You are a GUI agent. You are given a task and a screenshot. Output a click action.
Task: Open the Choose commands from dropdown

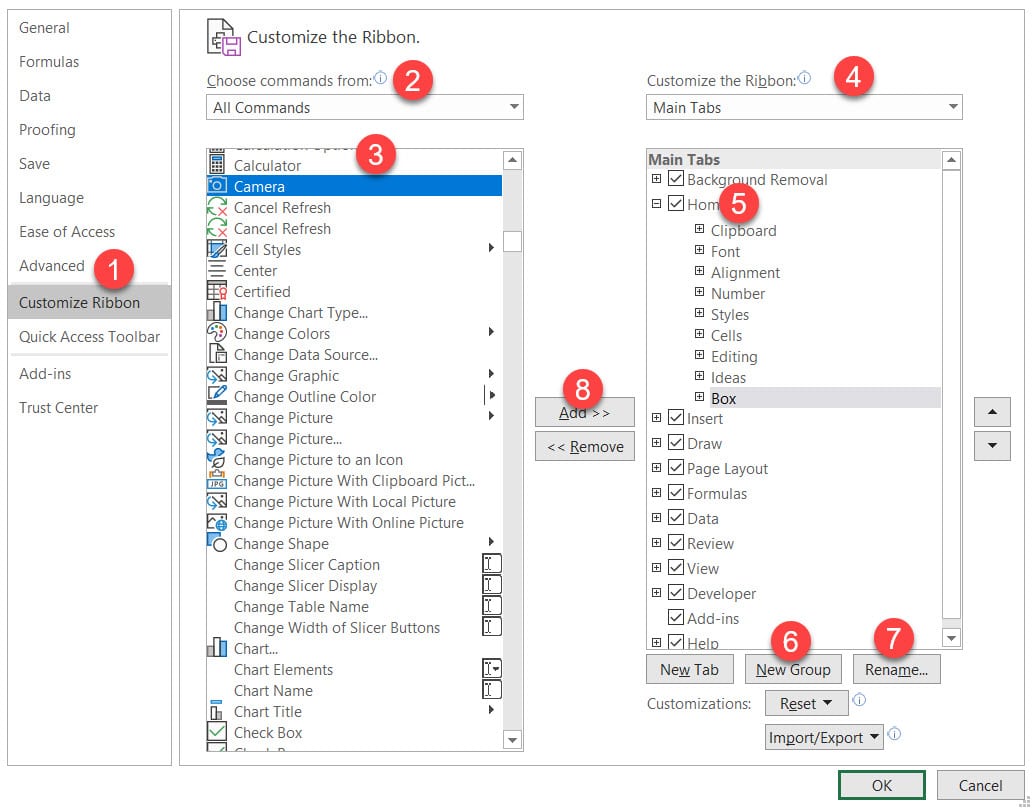pyautogui.click(x=365, y=107)
